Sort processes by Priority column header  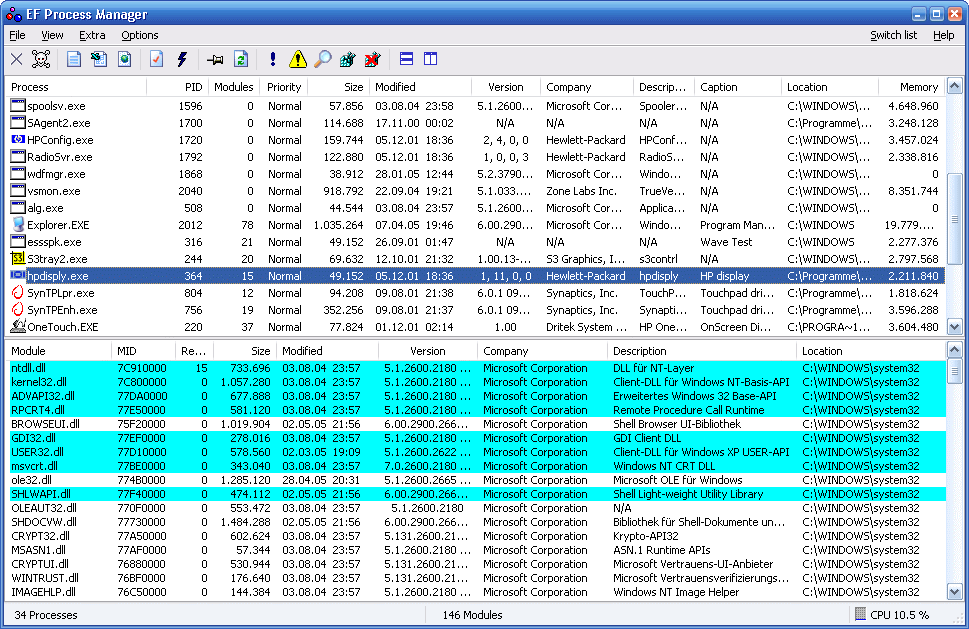point(284,87)
